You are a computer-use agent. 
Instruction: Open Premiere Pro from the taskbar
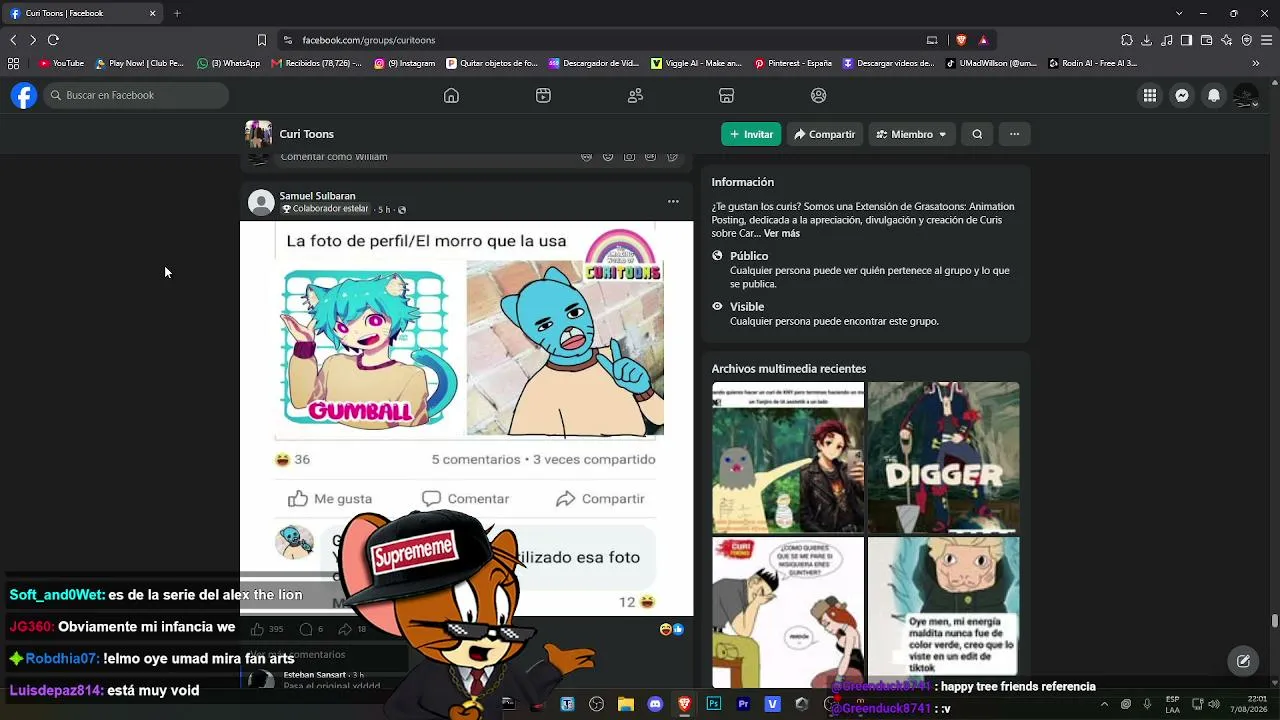(743, 704)
